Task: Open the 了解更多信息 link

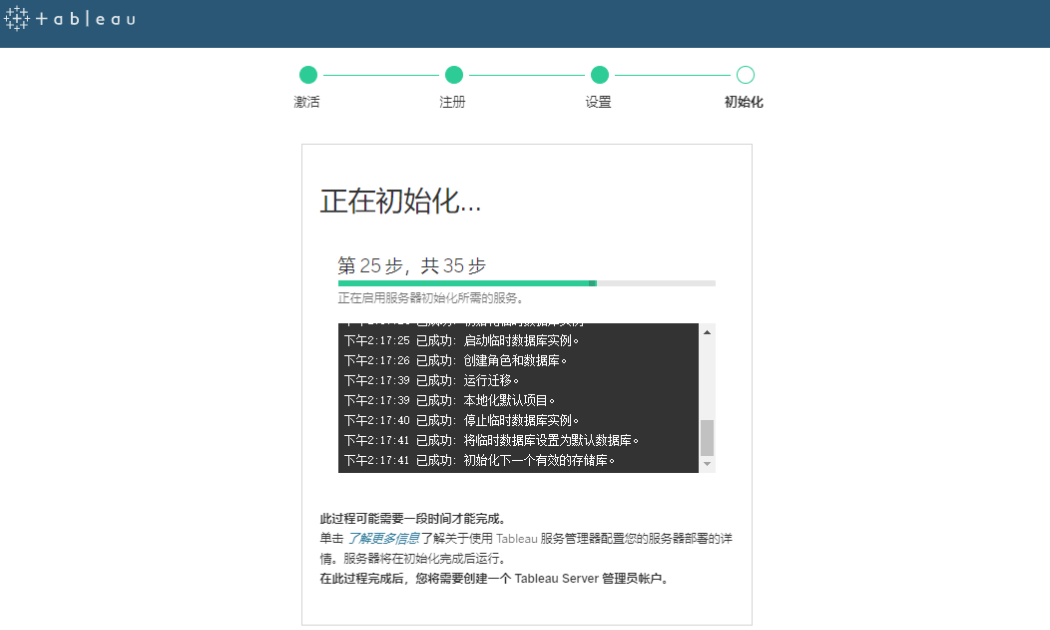Action: (383, 538)
